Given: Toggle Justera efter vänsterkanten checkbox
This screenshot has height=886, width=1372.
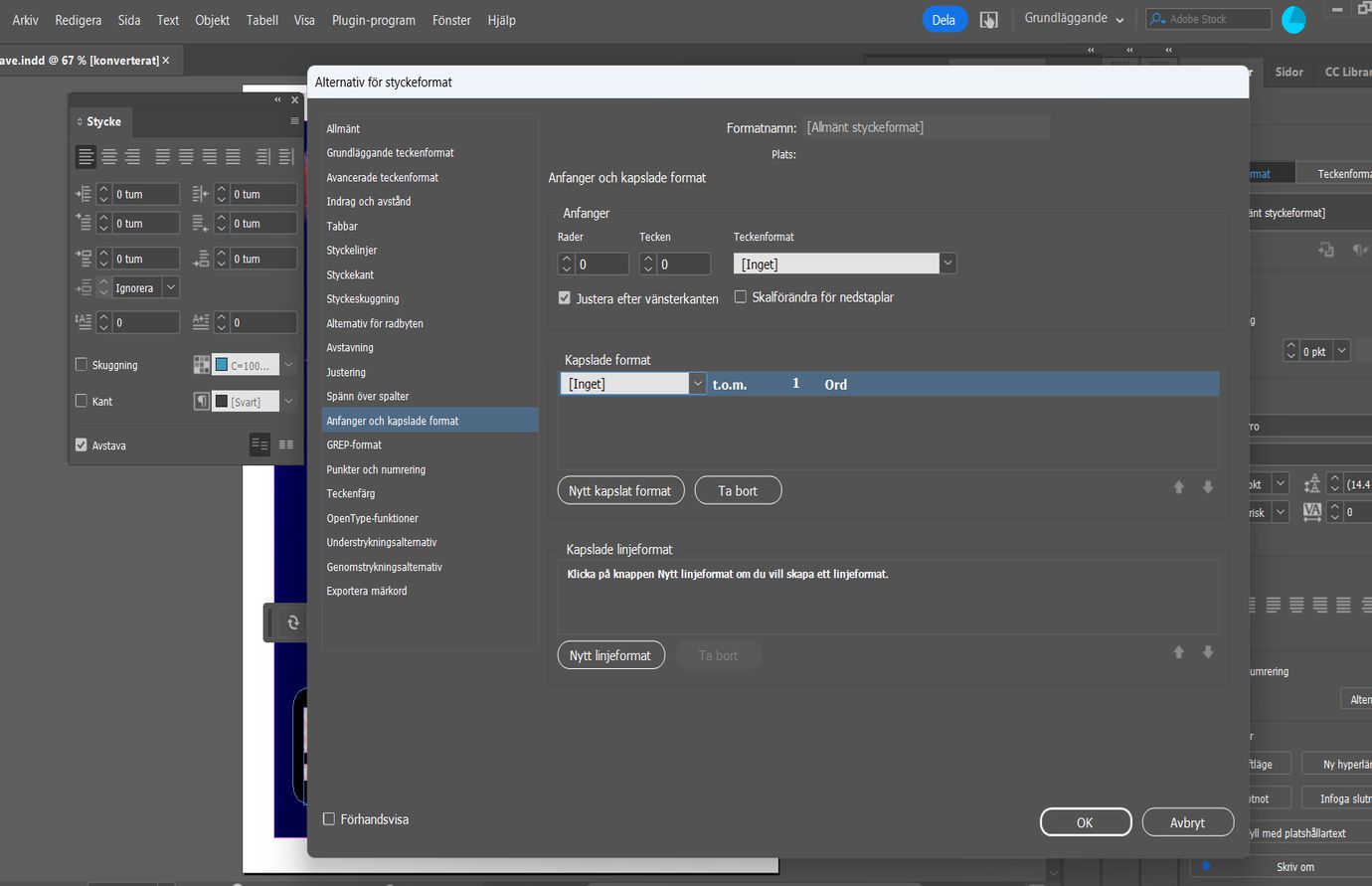Looking at the screenshot, I should pyautogui.click(x=565, y=298).
